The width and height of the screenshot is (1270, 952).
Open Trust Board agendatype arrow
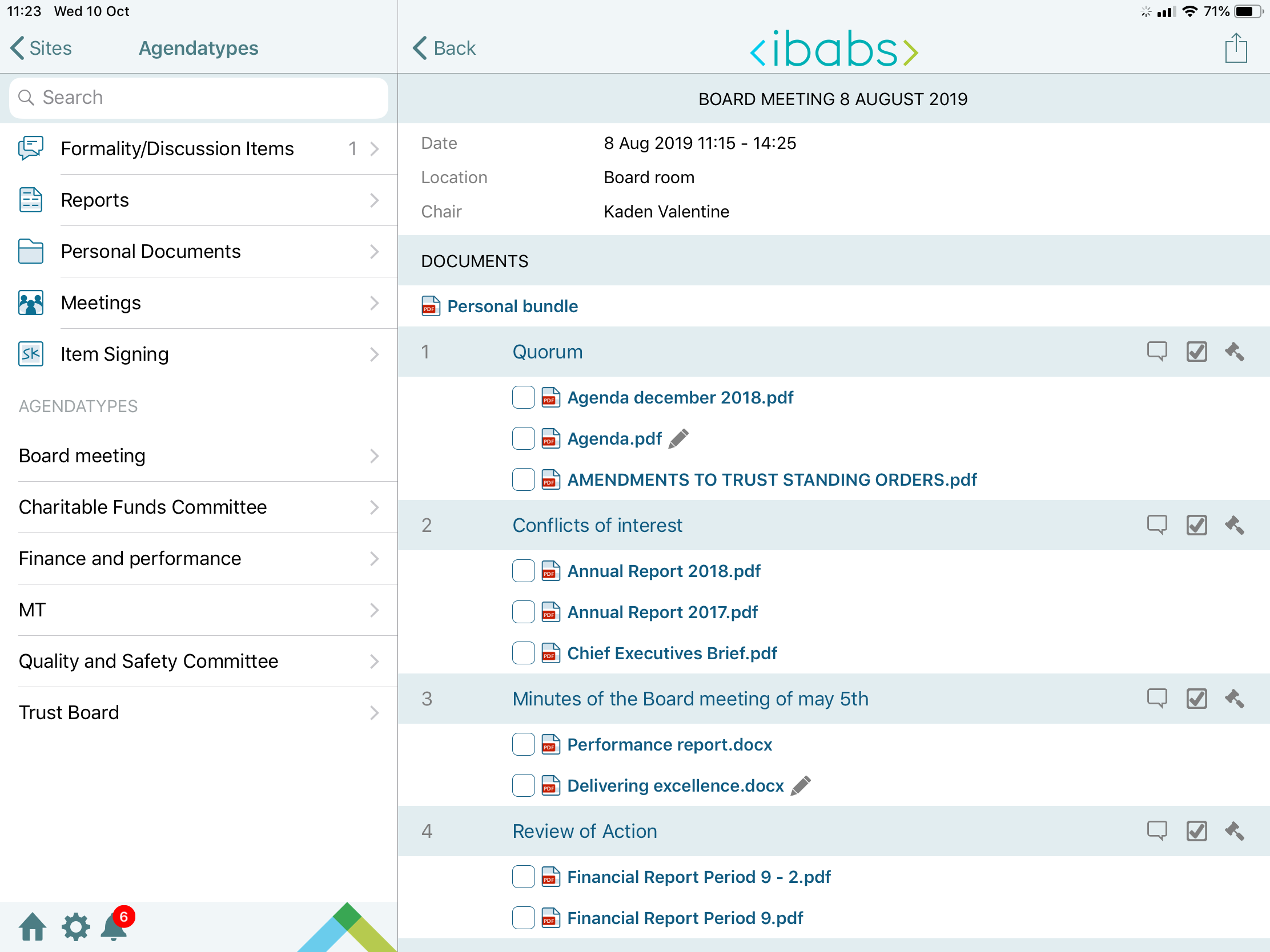(x=375, y=713)
